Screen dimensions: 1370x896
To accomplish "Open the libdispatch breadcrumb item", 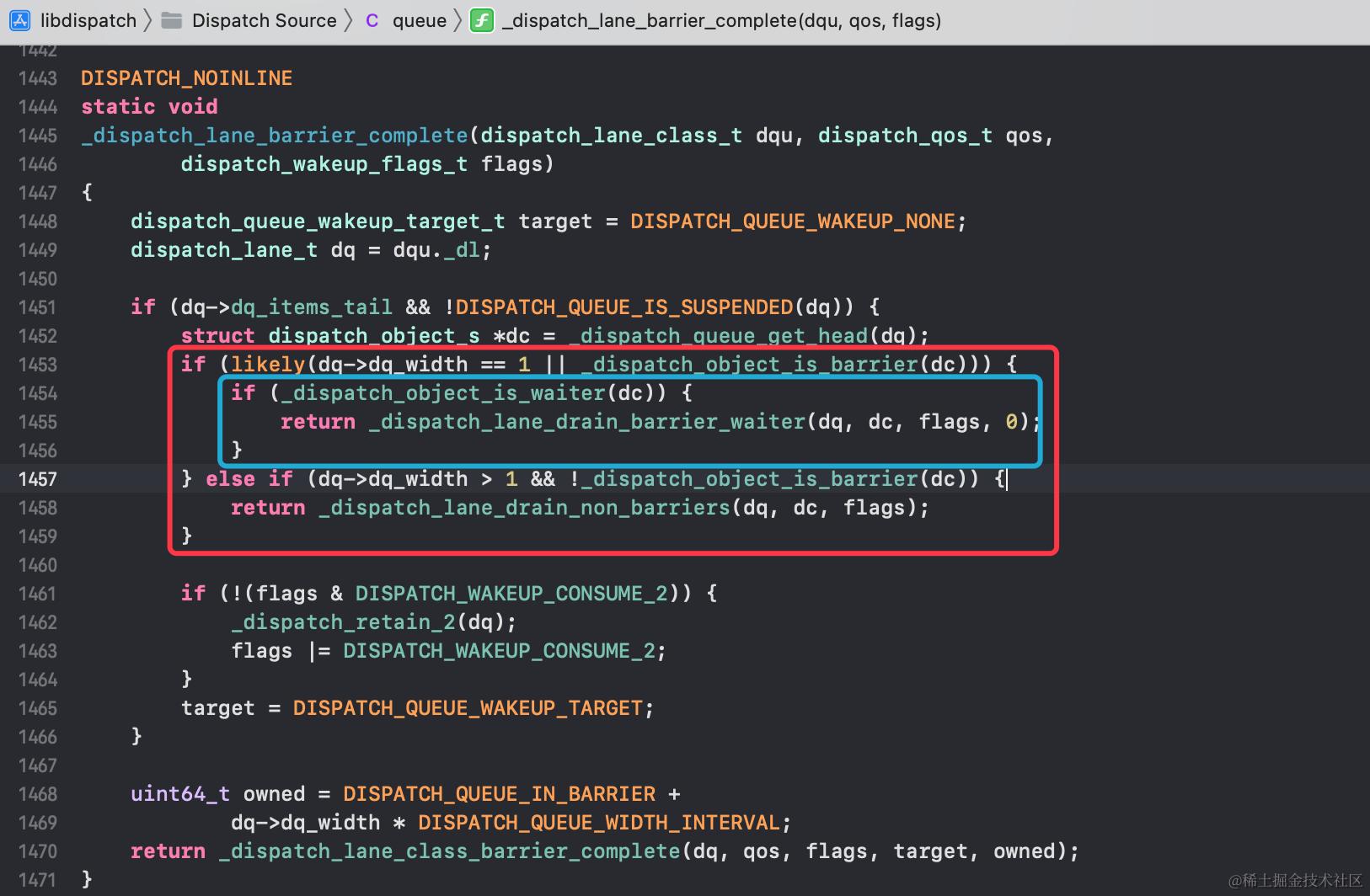I will (88, 20).
